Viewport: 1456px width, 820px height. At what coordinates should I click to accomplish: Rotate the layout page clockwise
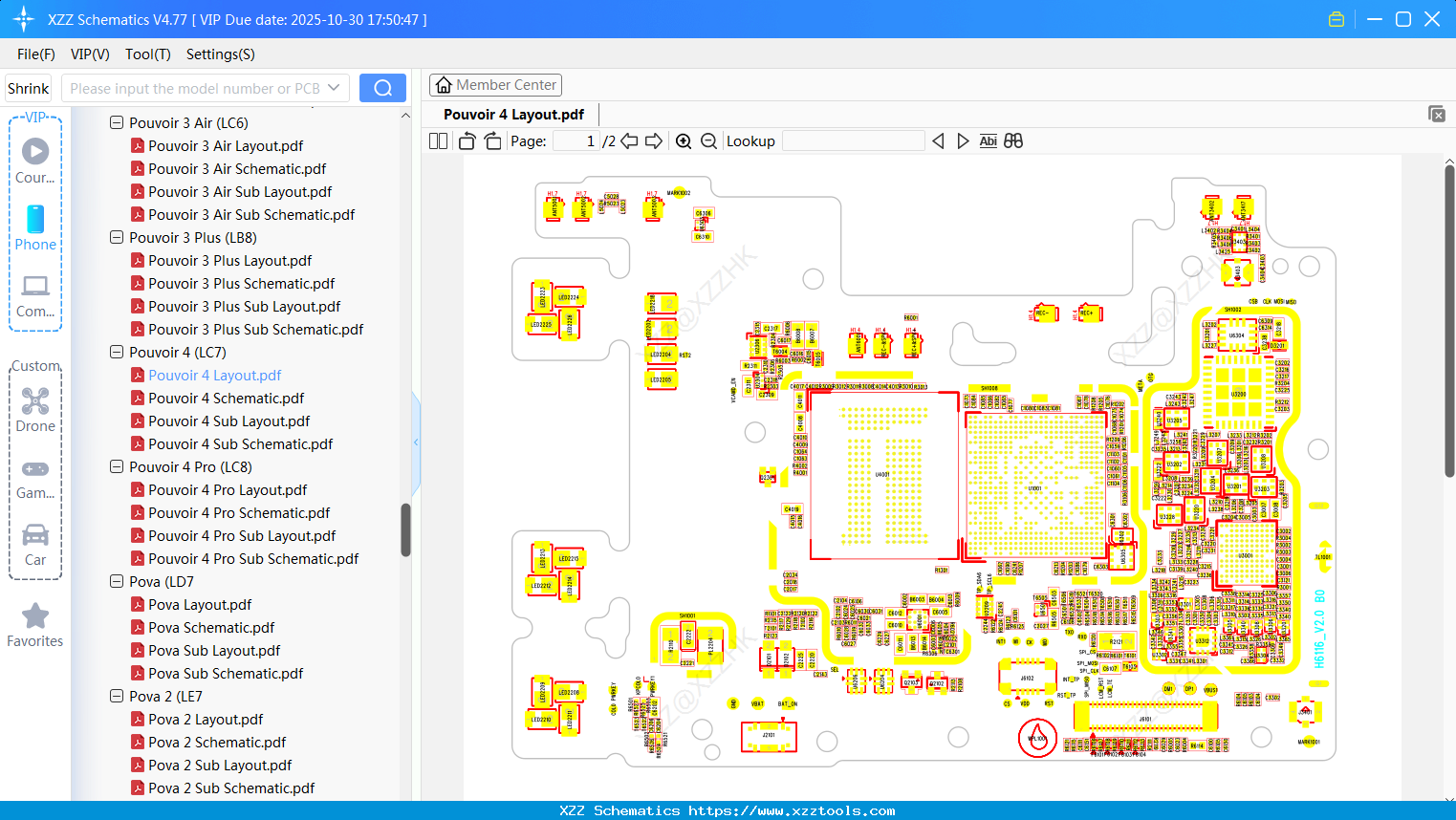[x=491, y=140]
